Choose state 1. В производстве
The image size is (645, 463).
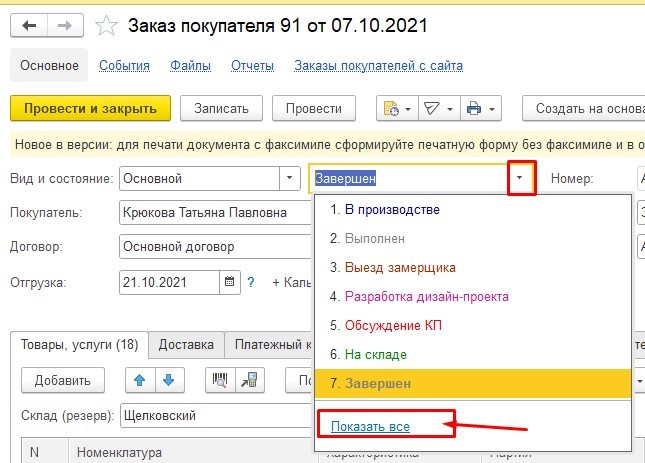(x=473, y=210)
